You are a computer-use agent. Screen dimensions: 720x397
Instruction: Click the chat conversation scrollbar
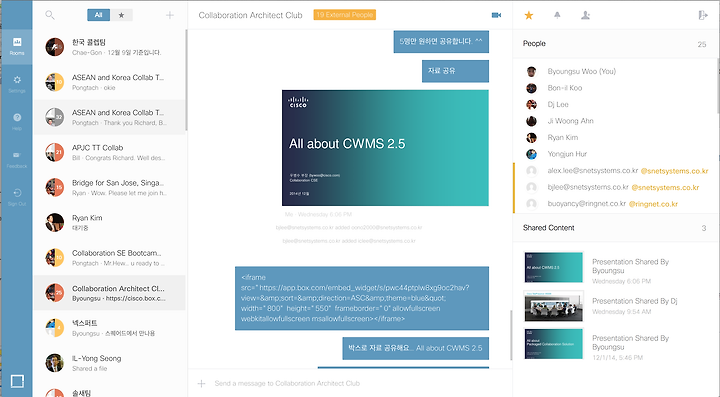pyautogui.click(x=510, y=335)
